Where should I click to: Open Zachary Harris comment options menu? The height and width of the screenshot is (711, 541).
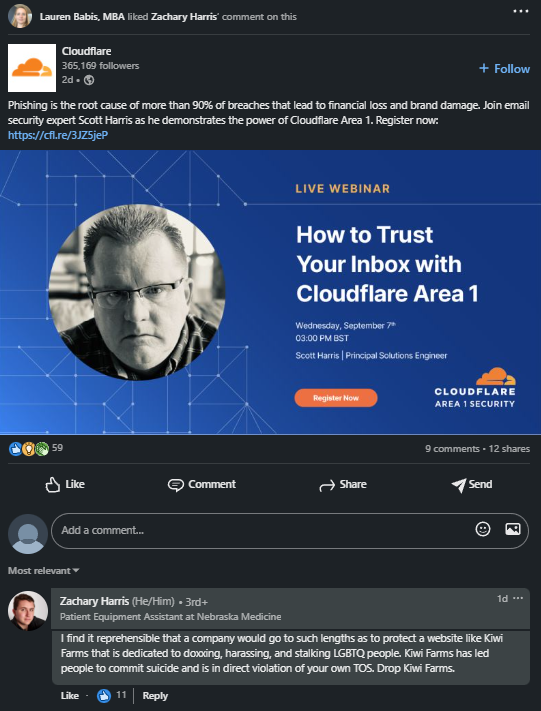[x=518, y=599]
